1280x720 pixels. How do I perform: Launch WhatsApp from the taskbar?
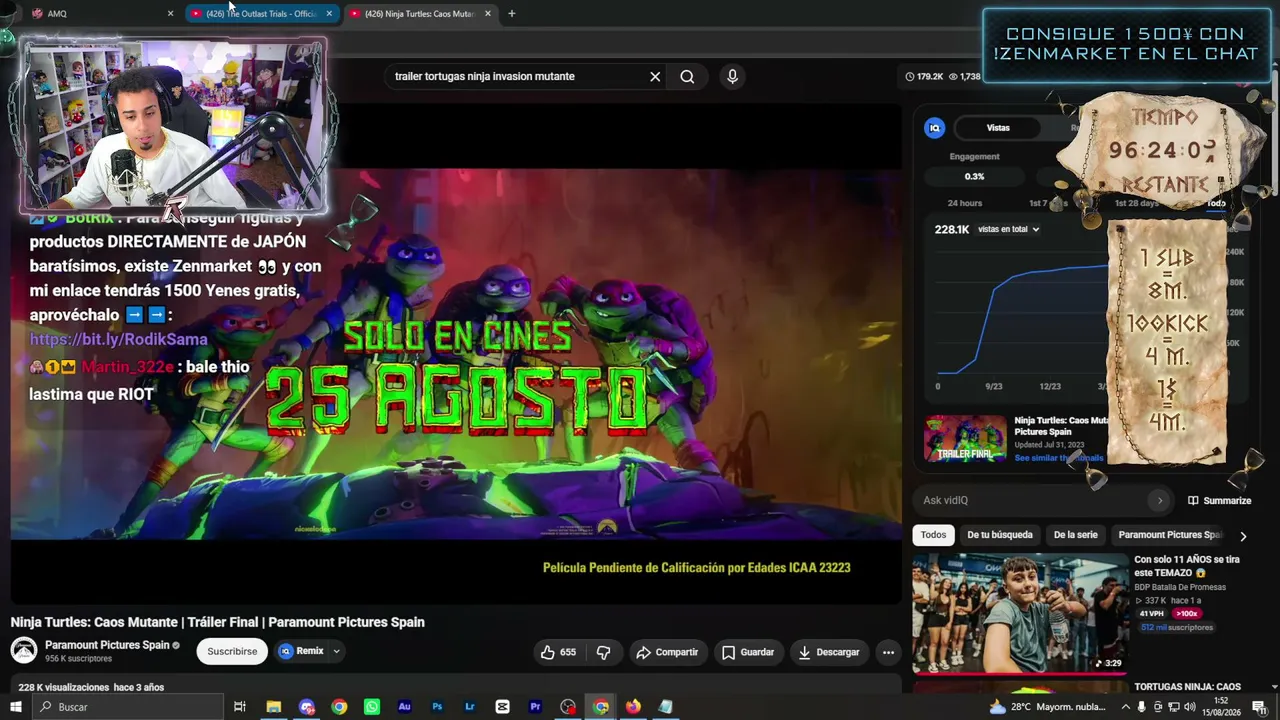pos(372,707)
